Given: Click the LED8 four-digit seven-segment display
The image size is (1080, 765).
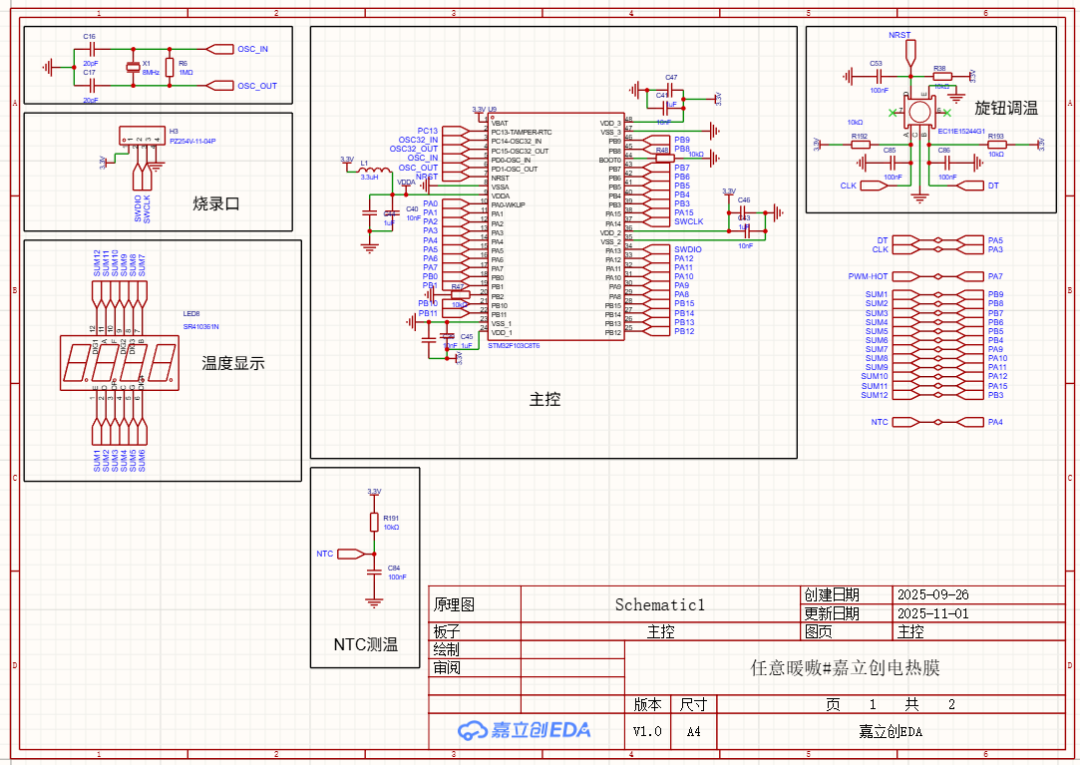Looking at the screenshot, I should pyautogui.click(x=120, y=364).
